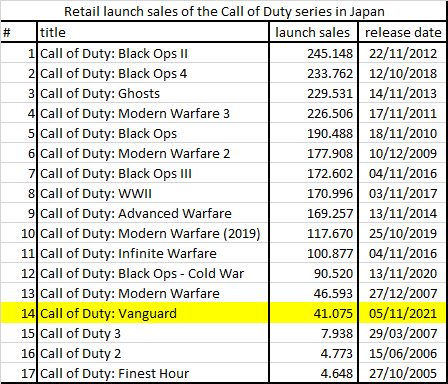Click the 'release date' column header
The height and width of the screenshot is (384, 448).
point(403,32)
